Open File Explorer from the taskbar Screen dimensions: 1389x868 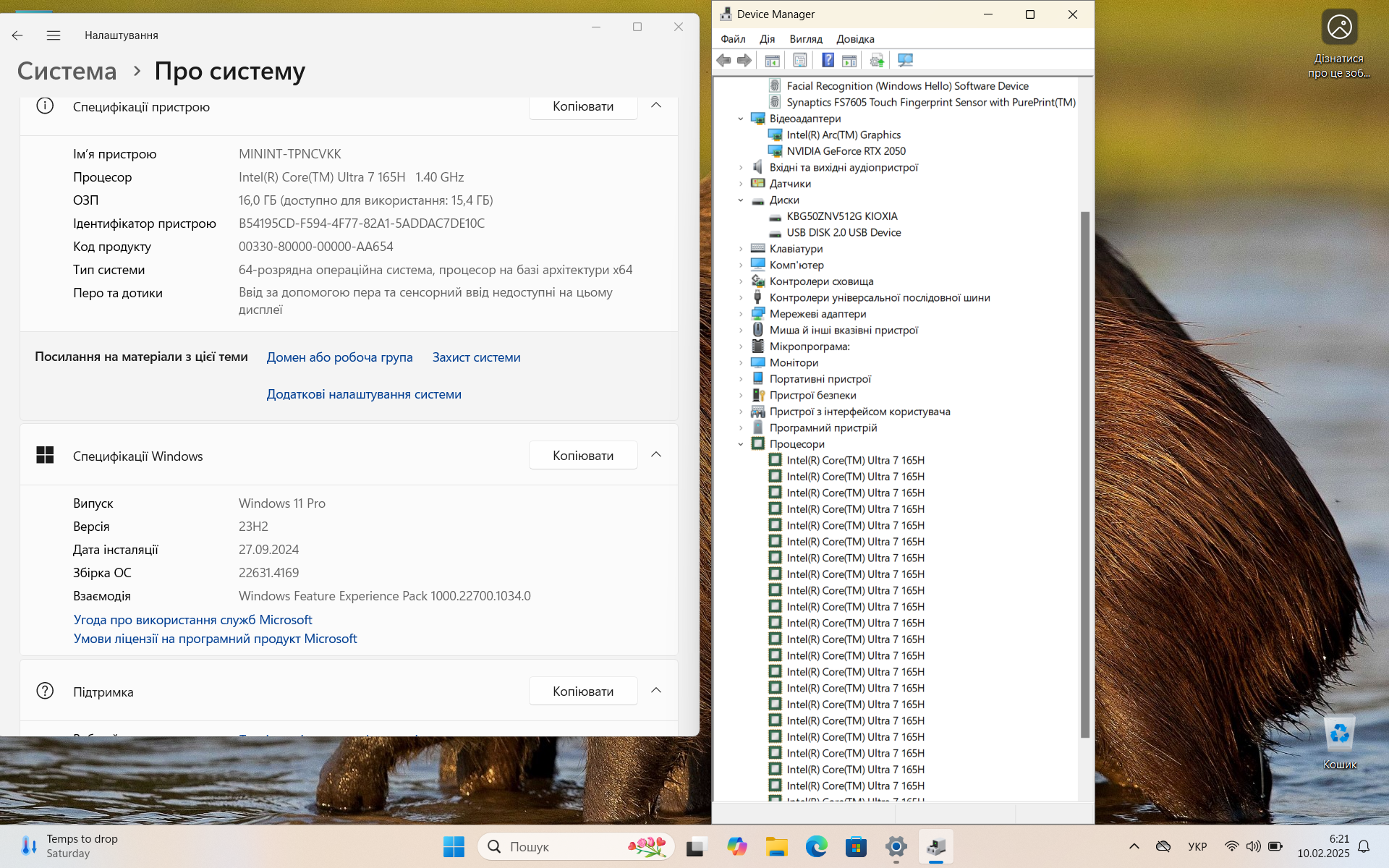point(777,846)
